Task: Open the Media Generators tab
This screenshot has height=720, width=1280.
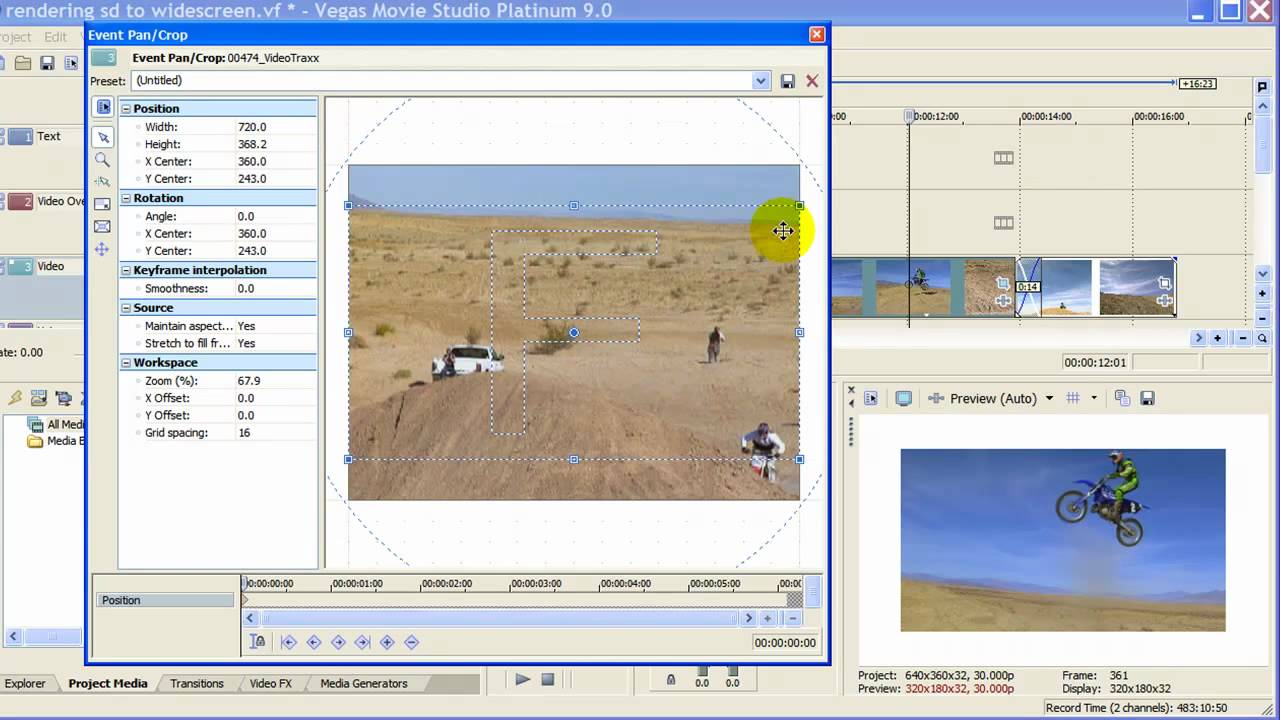Action: pyautogui.click(x=364, y=684)
